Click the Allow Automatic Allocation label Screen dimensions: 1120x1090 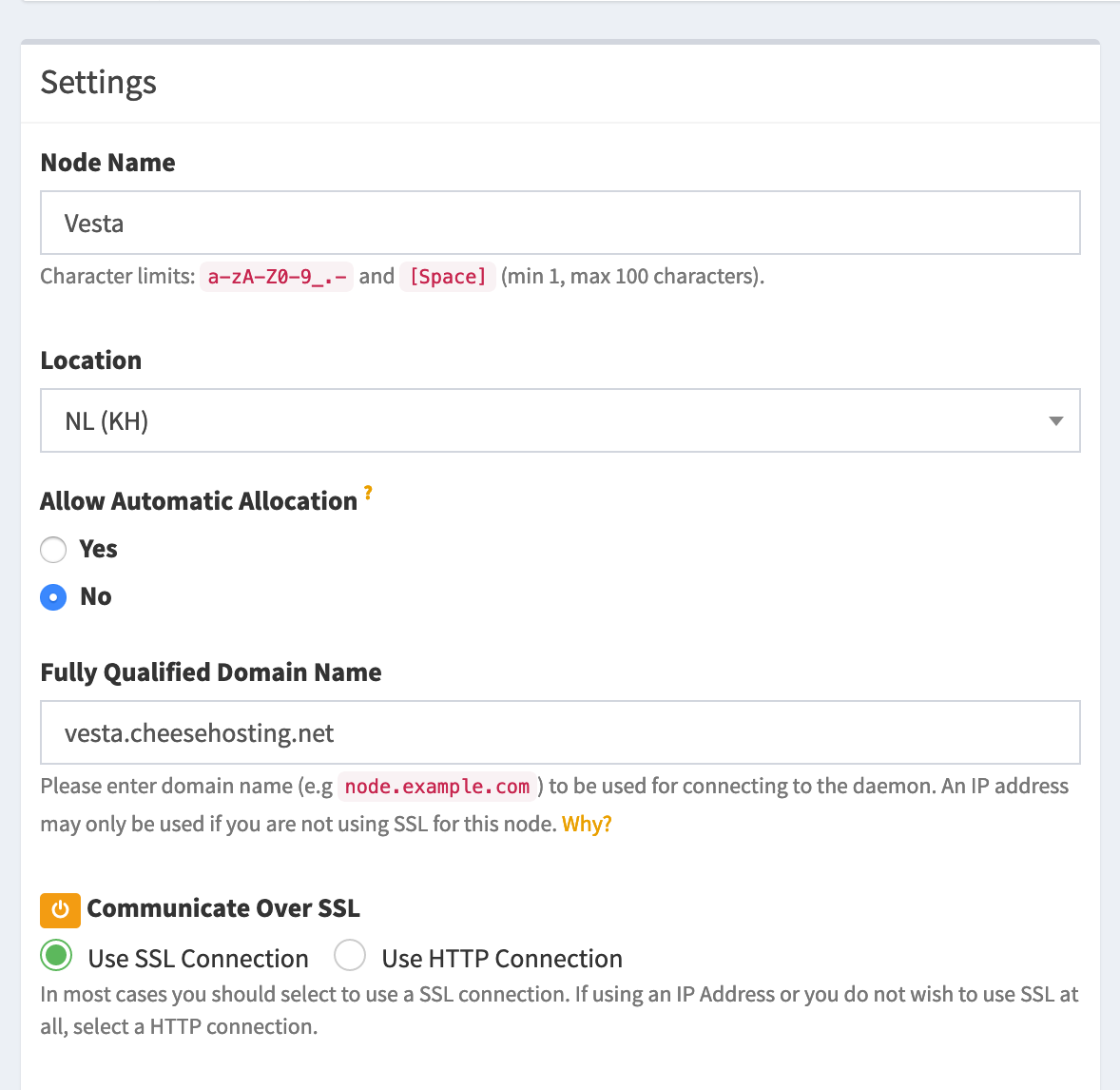pos(199,501)
